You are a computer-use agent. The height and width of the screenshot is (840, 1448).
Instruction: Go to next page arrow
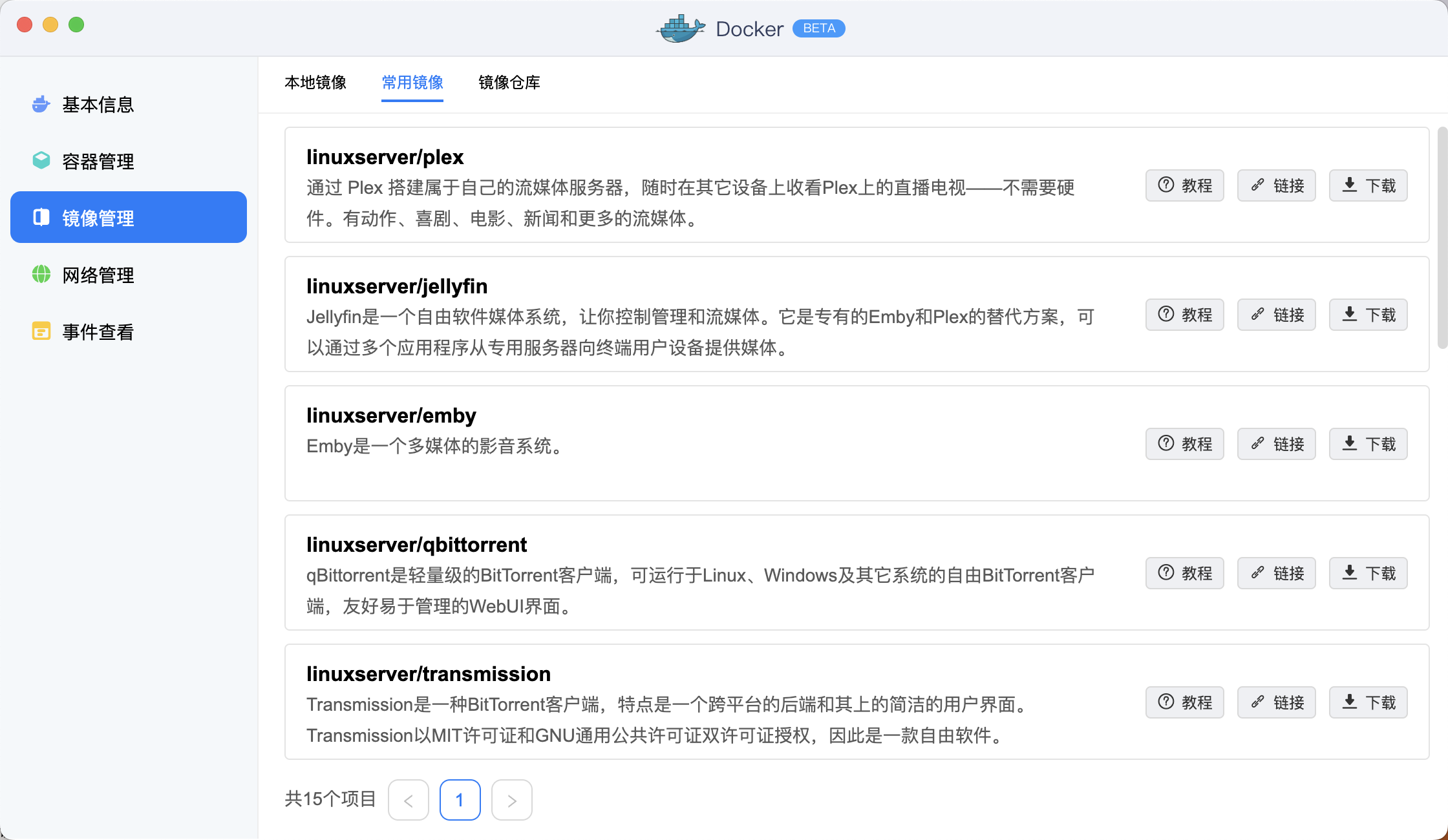pos(512,800)
